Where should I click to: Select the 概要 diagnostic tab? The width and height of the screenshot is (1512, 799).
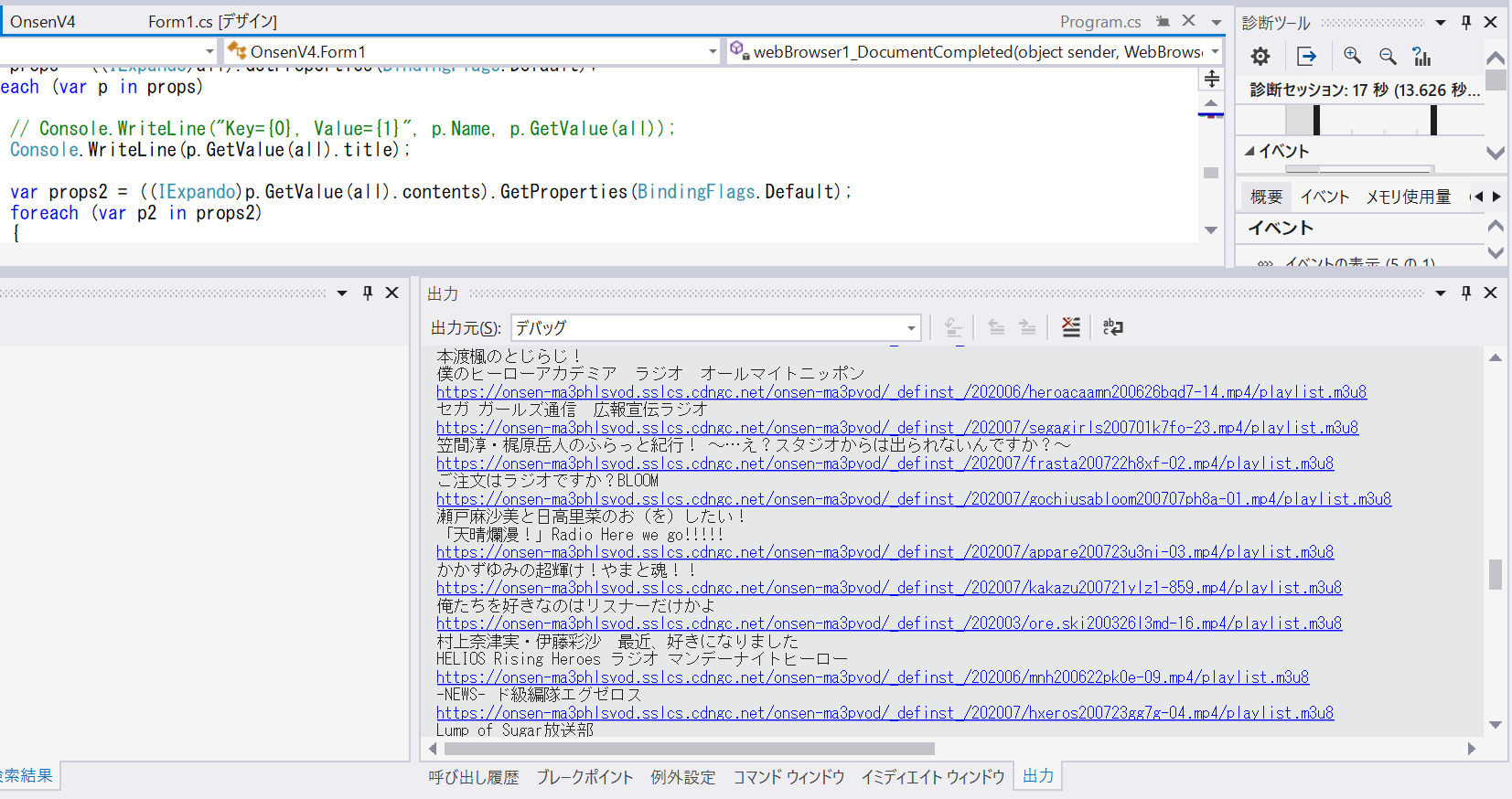pos(1267,197)
